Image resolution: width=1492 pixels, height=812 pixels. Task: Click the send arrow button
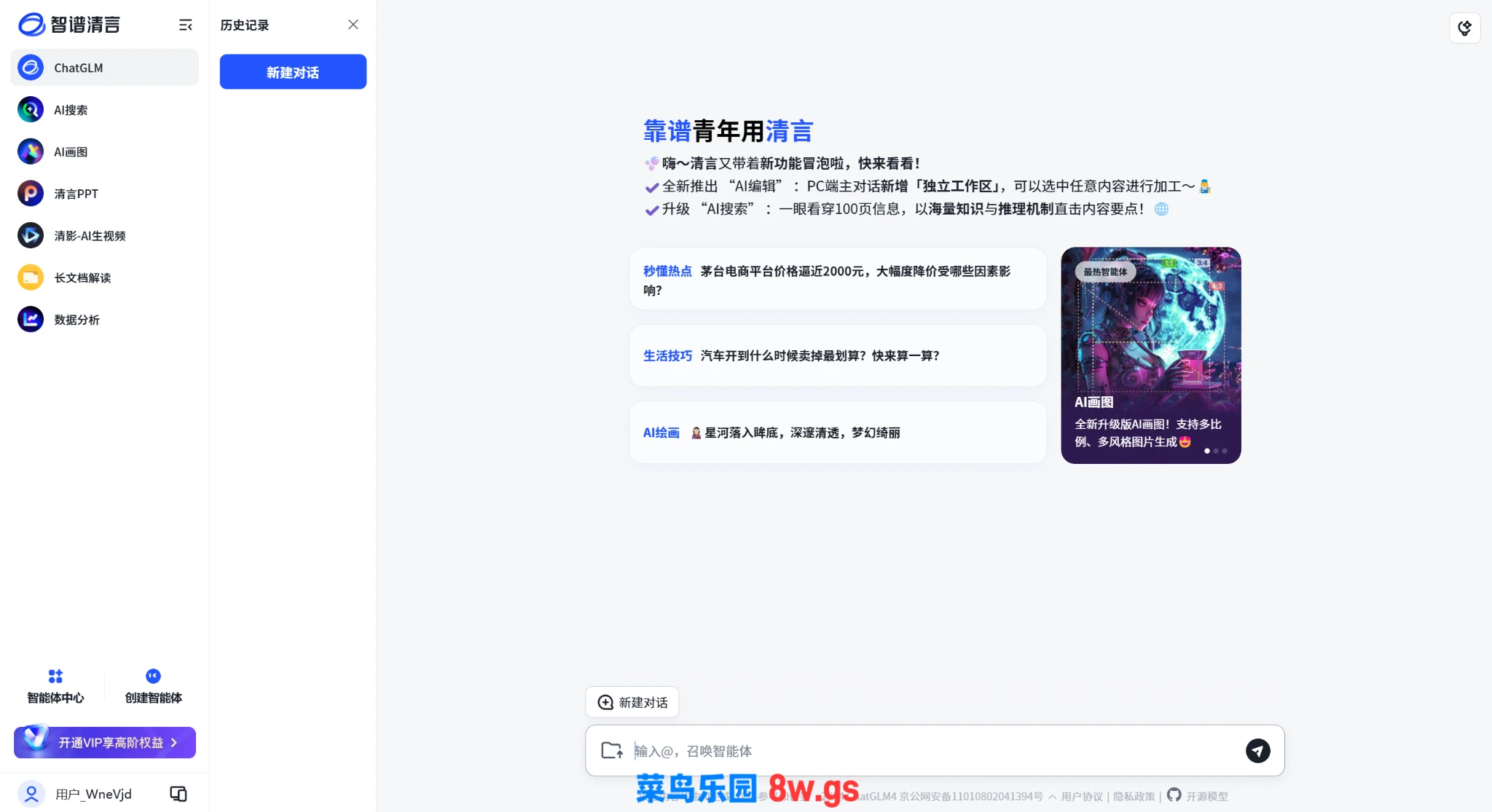pyautogui.click(x=1257, y=750)
